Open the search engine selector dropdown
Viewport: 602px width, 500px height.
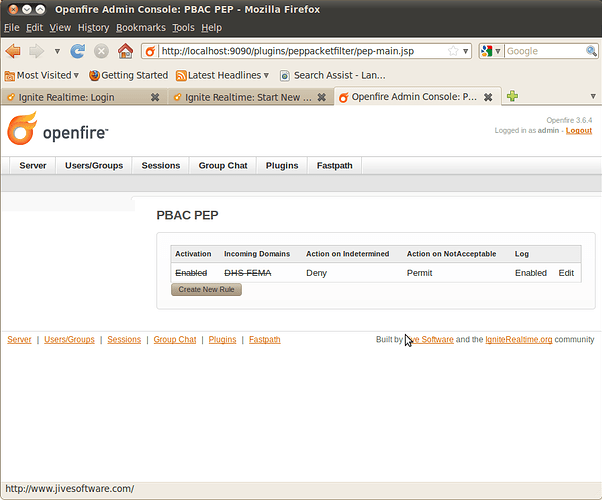click(491, 51)
